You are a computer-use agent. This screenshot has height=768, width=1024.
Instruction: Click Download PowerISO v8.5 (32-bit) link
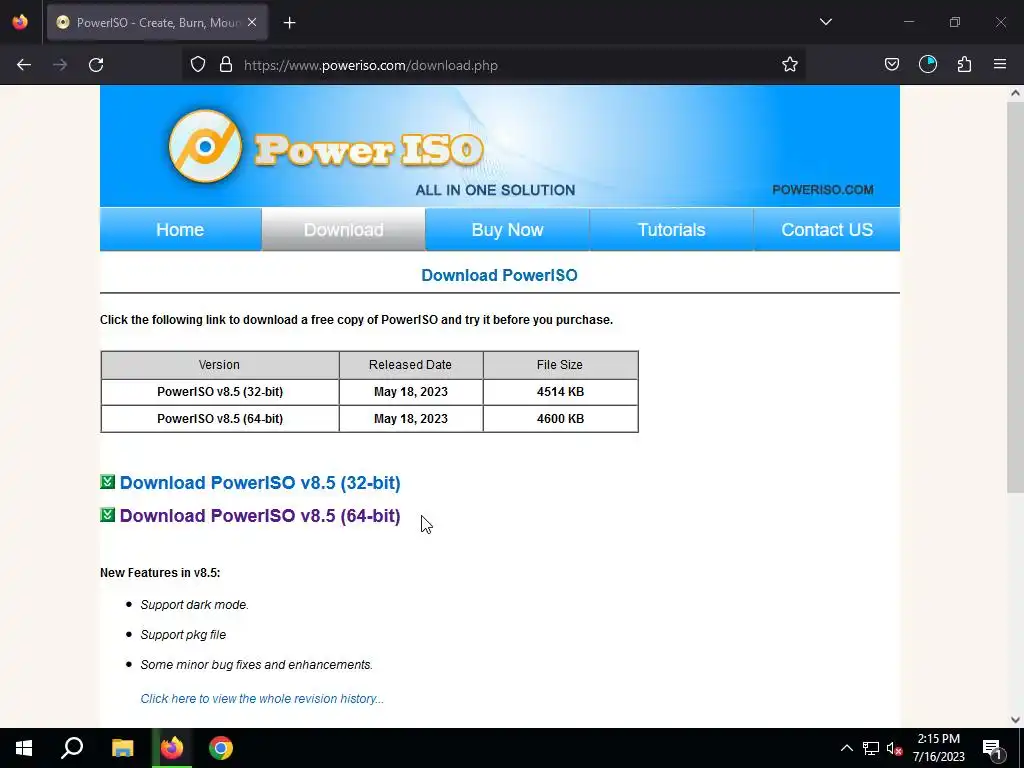260,483
